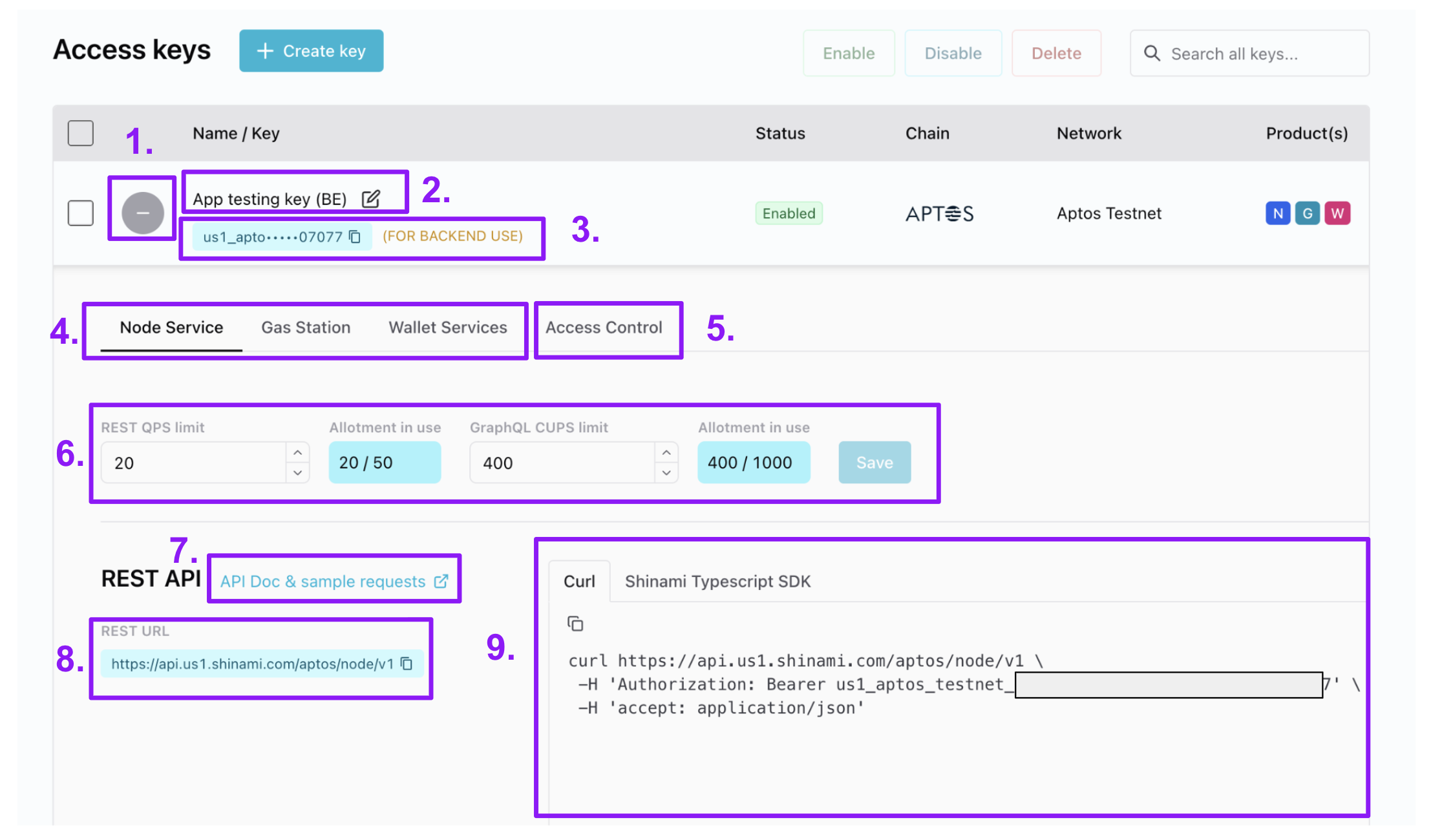The width and height of the screenshot is (1431, 840).
Task: Check the App testing key row checkbox
Action: coord(81,213)
